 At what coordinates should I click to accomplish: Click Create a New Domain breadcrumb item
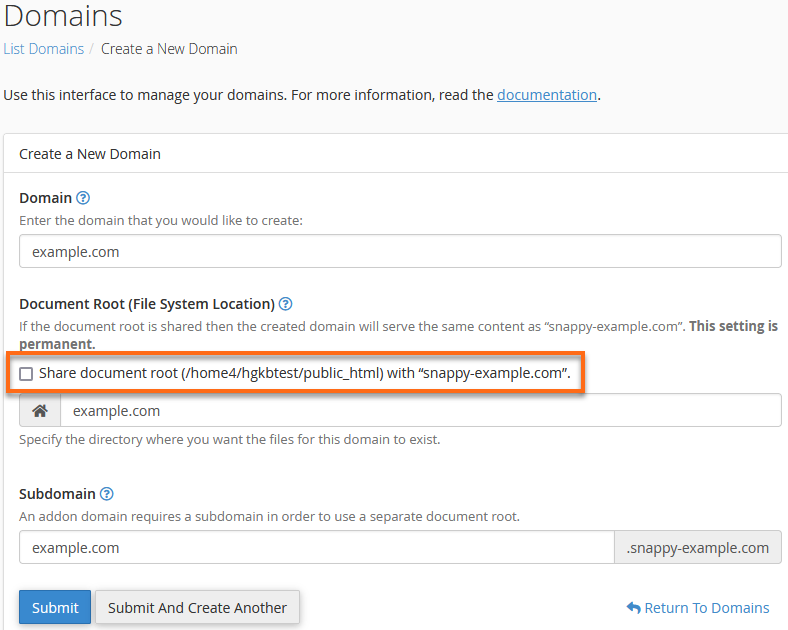pyautogui.click(x=169, y=48)
